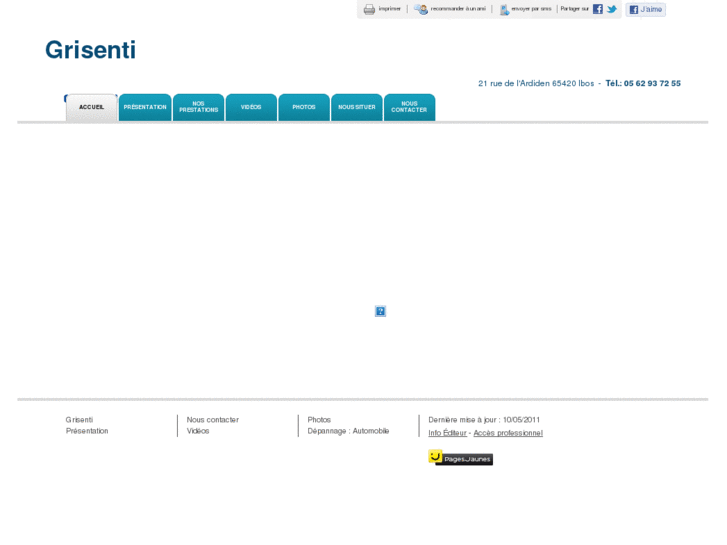Open the footer Photos link
The height and width of the screenshot is (545, 727).
point(319,420)
